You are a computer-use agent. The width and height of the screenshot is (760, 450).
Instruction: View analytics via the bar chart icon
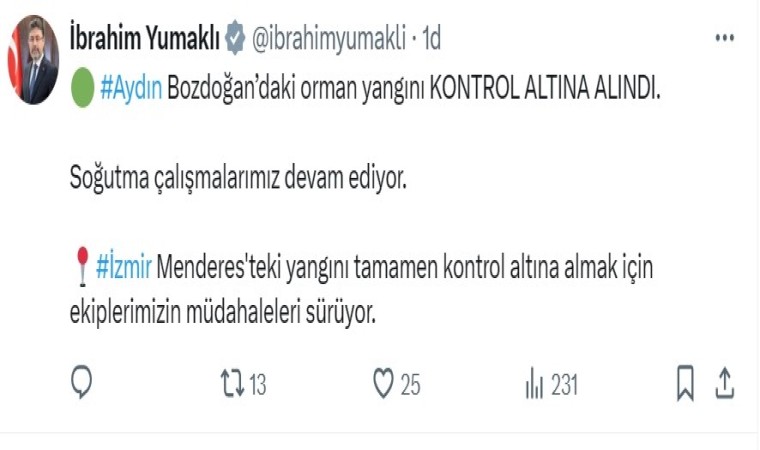click(x=534, y=383)
